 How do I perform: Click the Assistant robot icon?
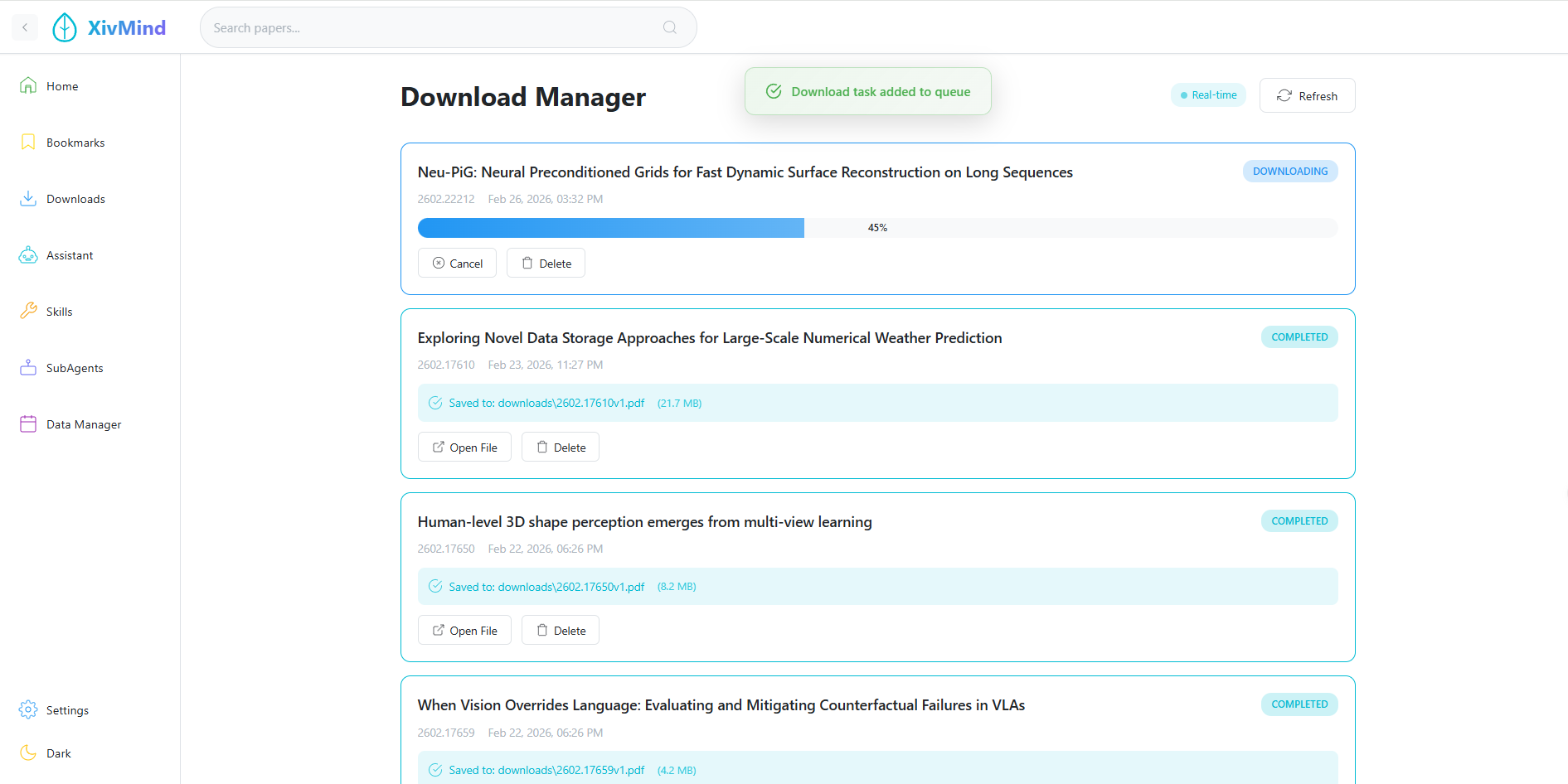[x=28, y=254]
